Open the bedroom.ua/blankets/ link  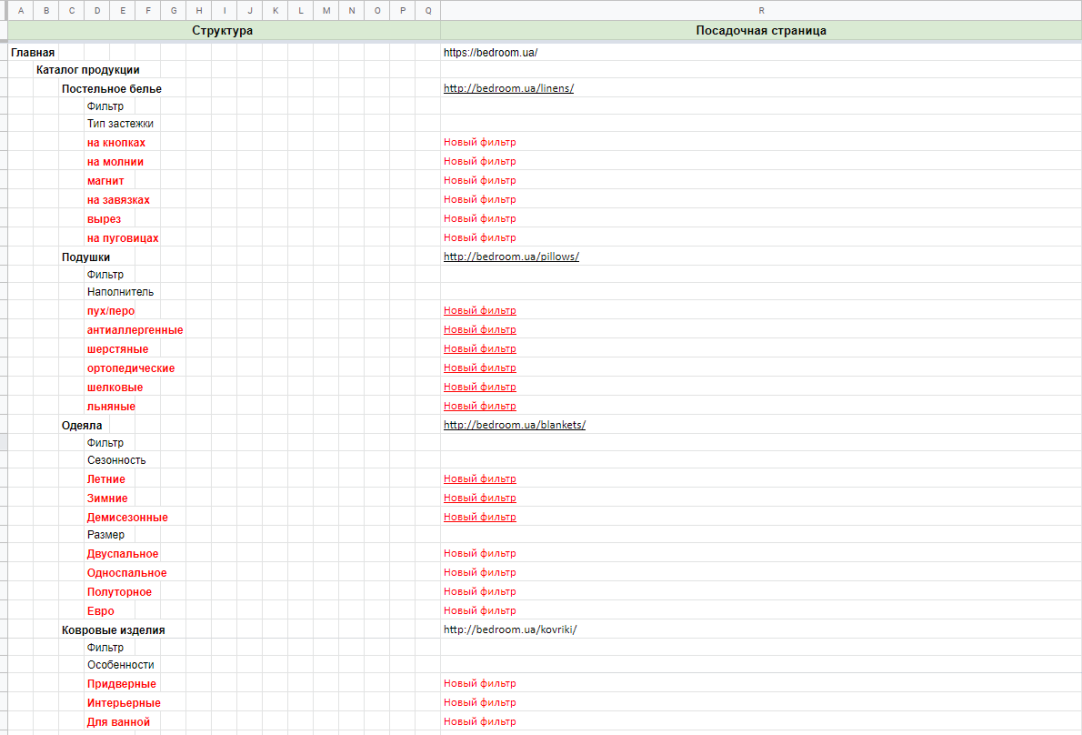click(514, 425)
